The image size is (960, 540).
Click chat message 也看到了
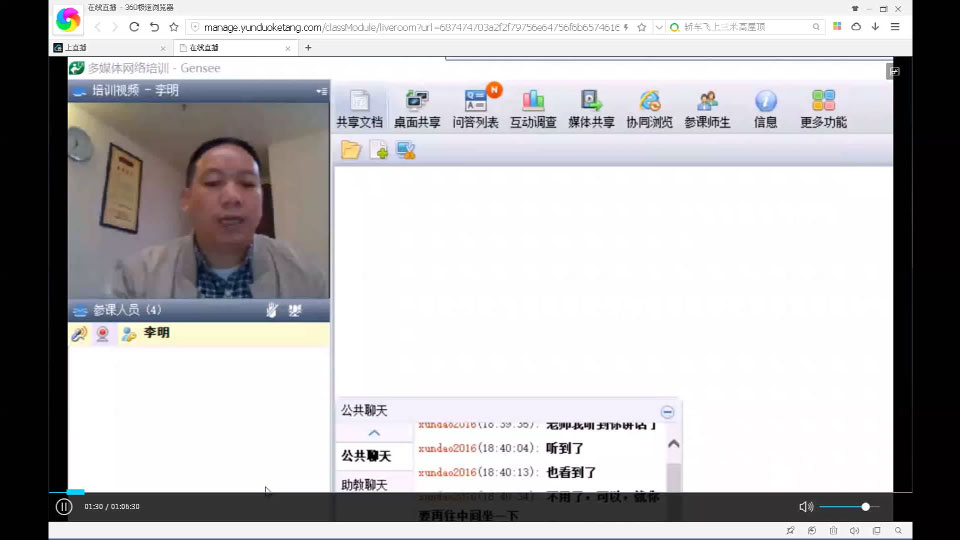pyautogui.click(x=571, y=472)
